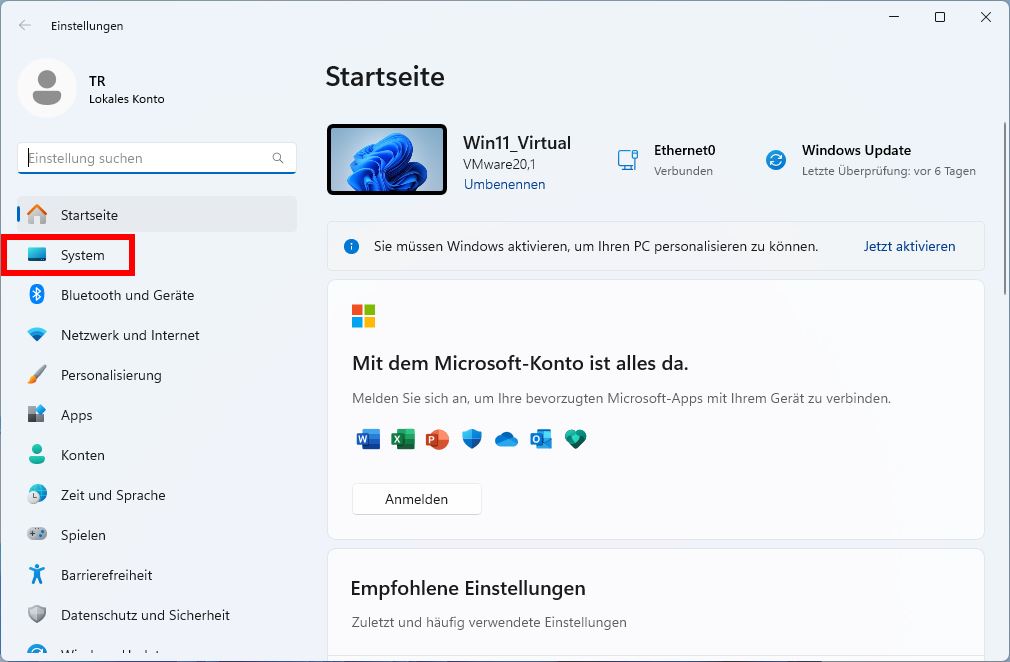Click the Excel app icon
The height and width of the screenshot is (662, 1010).
(403, 438)
